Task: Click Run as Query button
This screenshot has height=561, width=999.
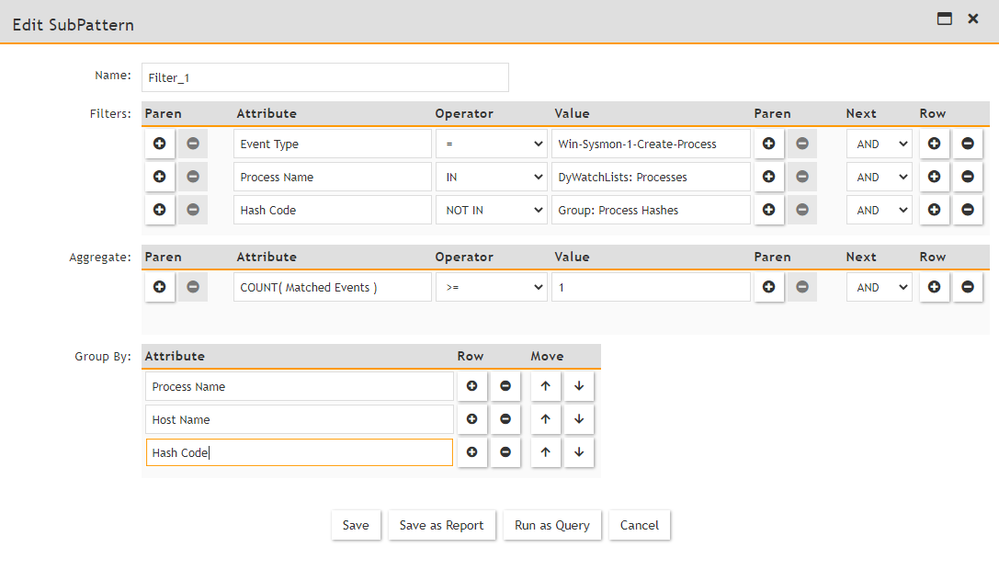Action: tap(552, 525)
